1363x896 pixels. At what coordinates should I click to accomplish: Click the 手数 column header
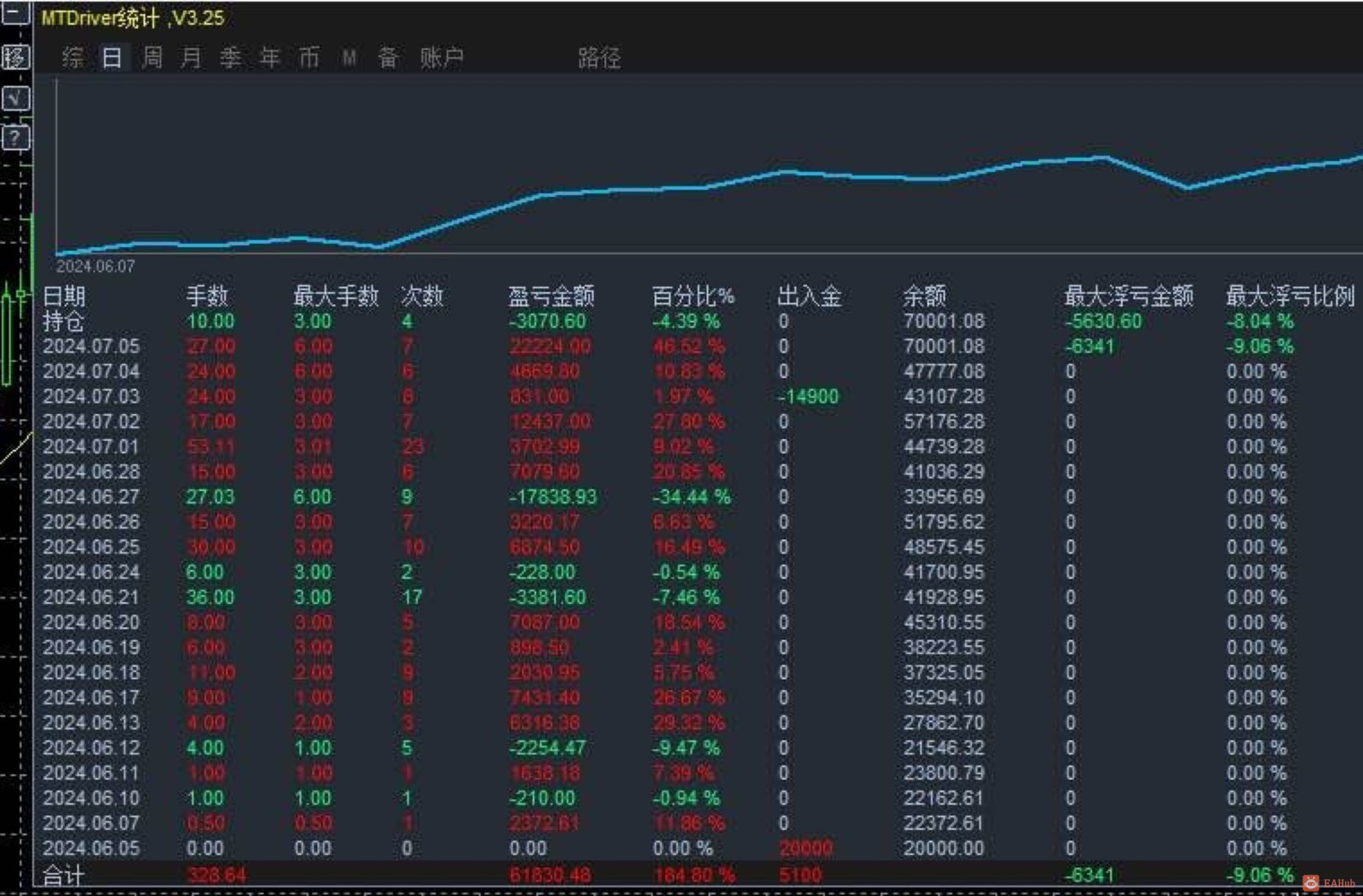[x=207, y=296]
